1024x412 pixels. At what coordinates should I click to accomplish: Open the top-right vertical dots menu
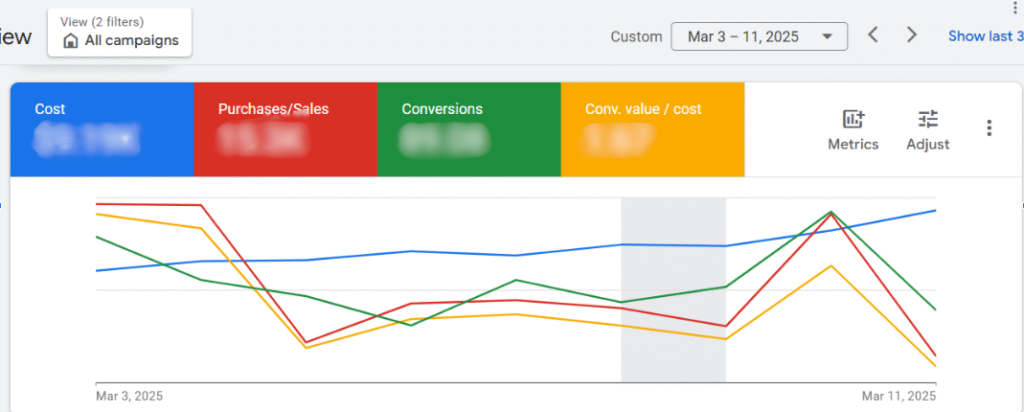[1015, 7]
